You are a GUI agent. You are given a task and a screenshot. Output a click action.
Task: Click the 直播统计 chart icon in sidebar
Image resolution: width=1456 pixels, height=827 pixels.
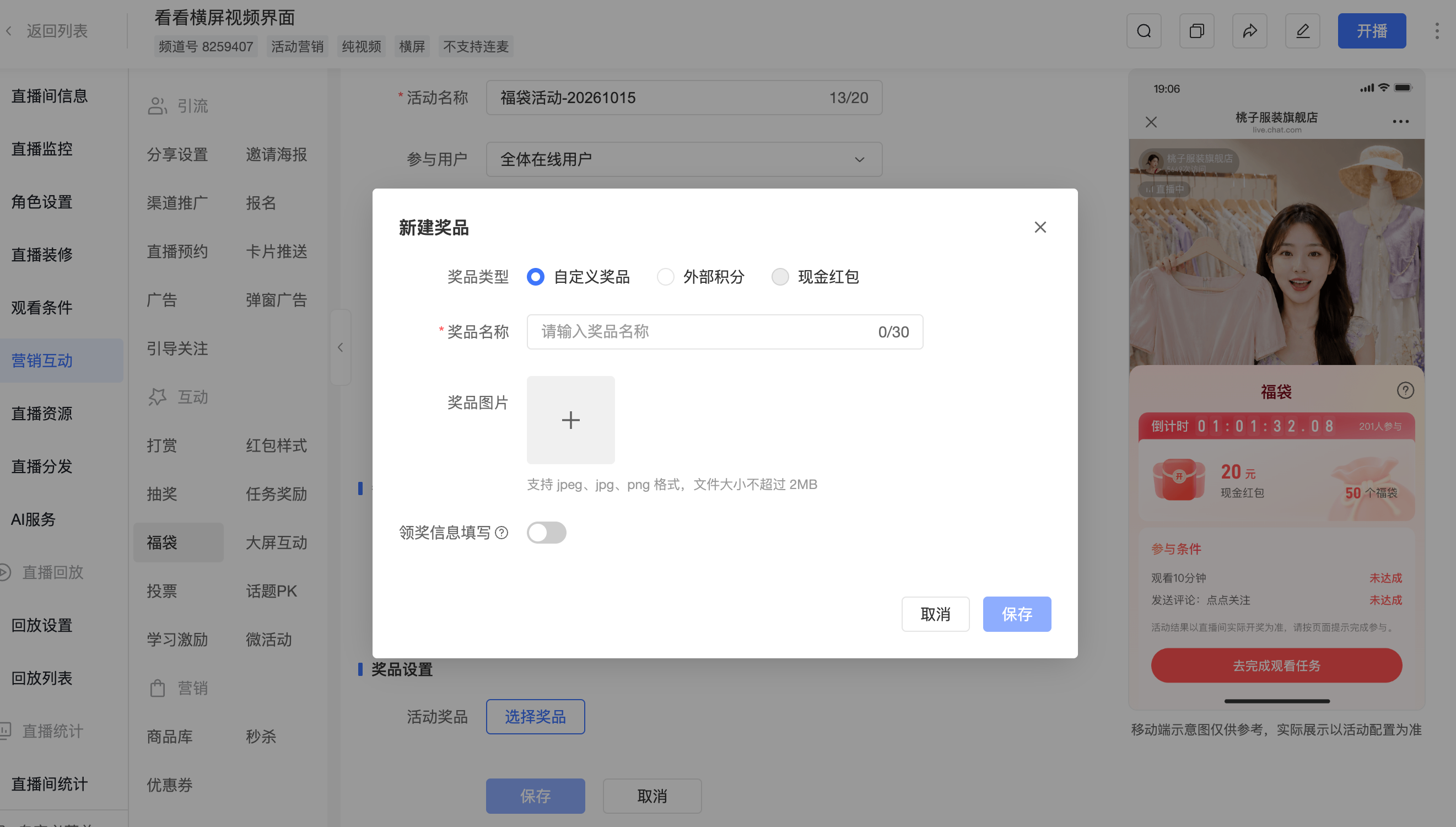pos(5,731)
